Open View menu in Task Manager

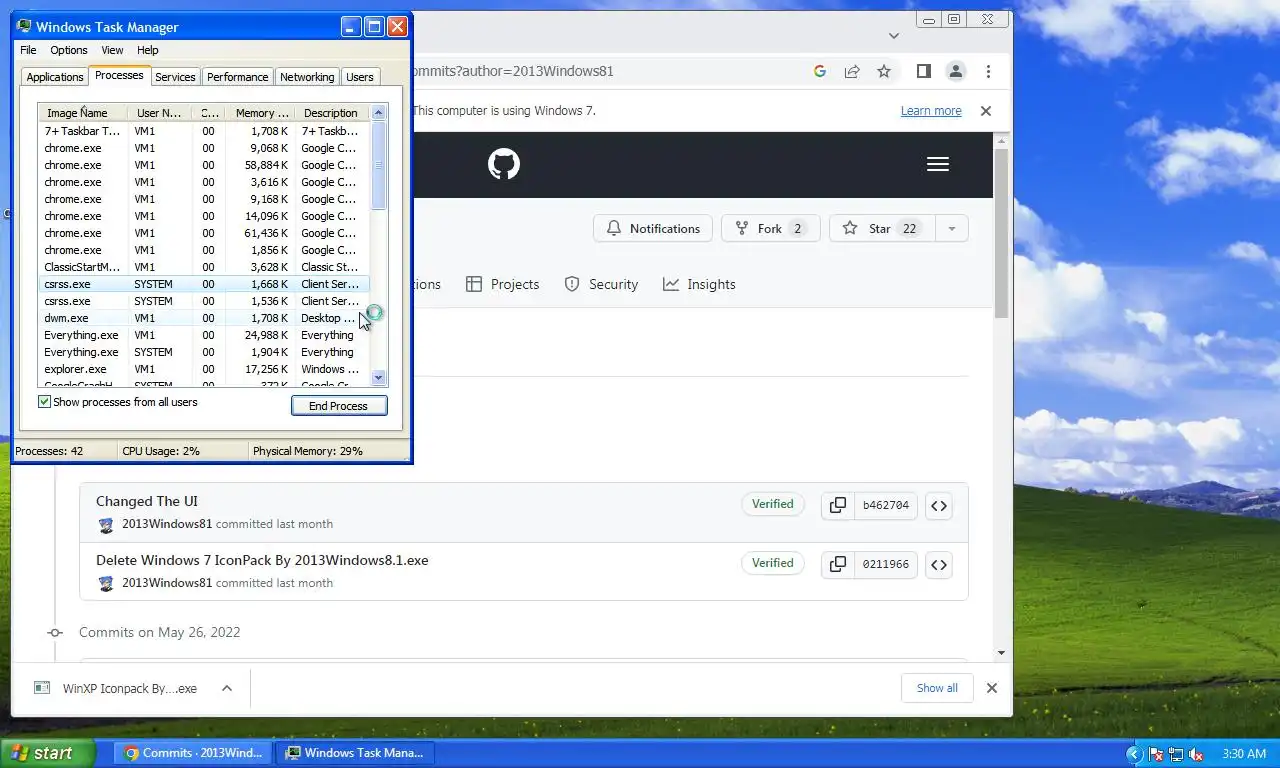click(x=112, y=50)
